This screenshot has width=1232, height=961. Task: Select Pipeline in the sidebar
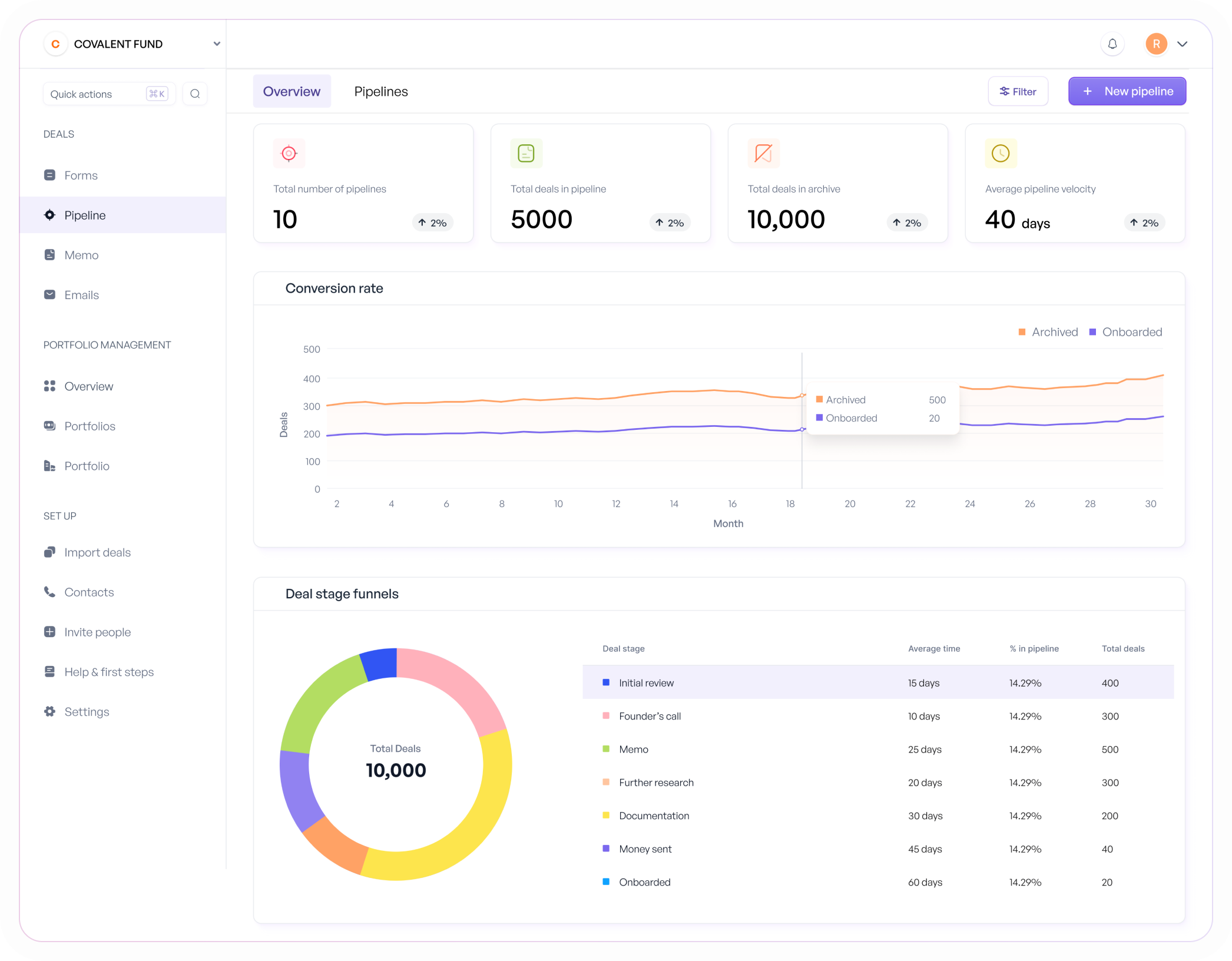[122, 215]
